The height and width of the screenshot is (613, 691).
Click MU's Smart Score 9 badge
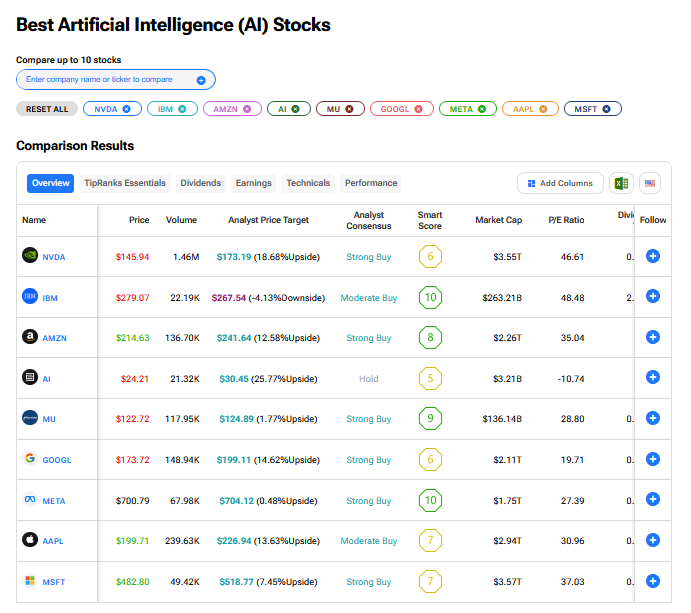click(430, 418)
